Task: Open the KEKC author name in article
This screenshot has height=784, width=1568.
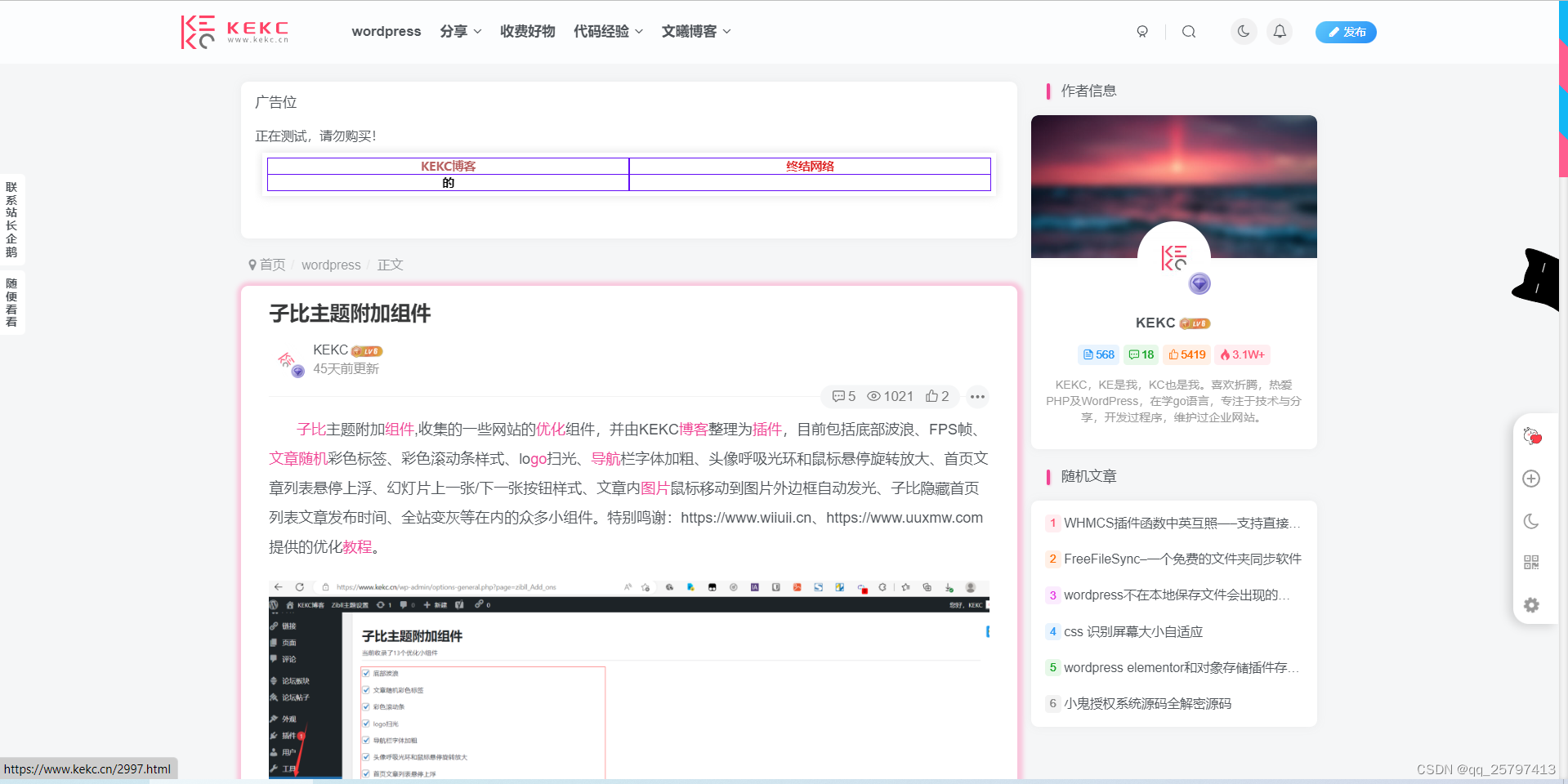Action: click(330, 350)
